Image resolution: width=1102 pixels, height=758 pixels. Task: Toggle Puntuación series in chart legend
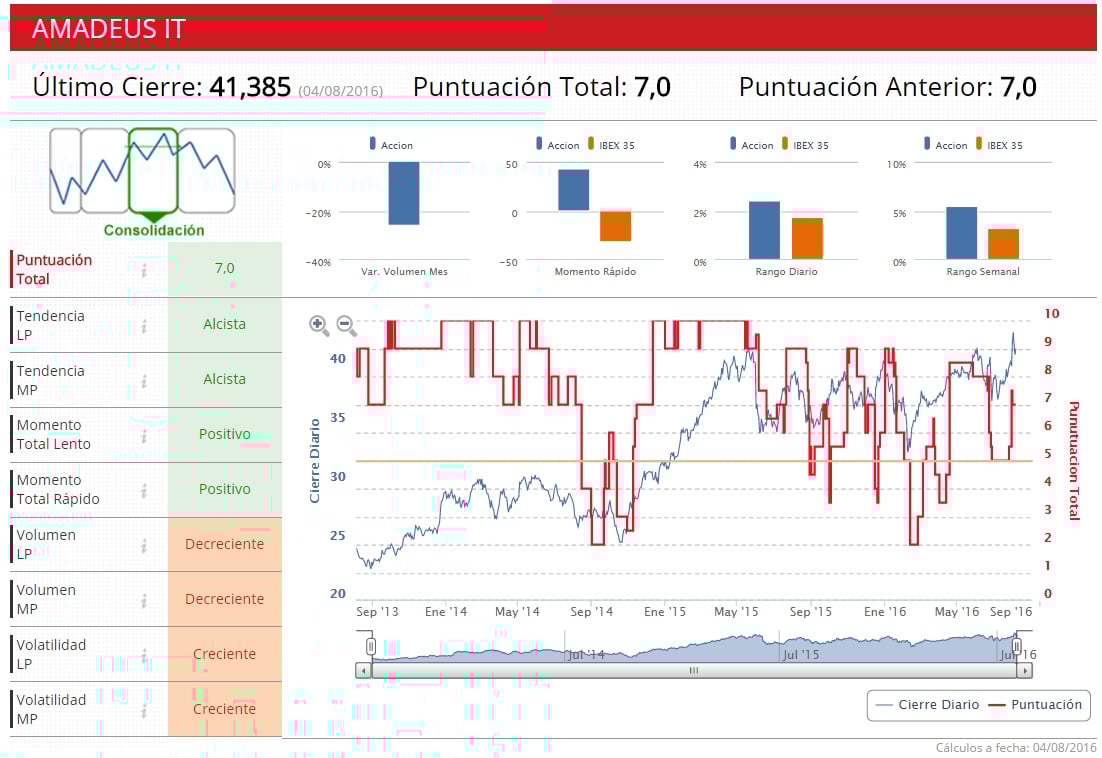1036,705
